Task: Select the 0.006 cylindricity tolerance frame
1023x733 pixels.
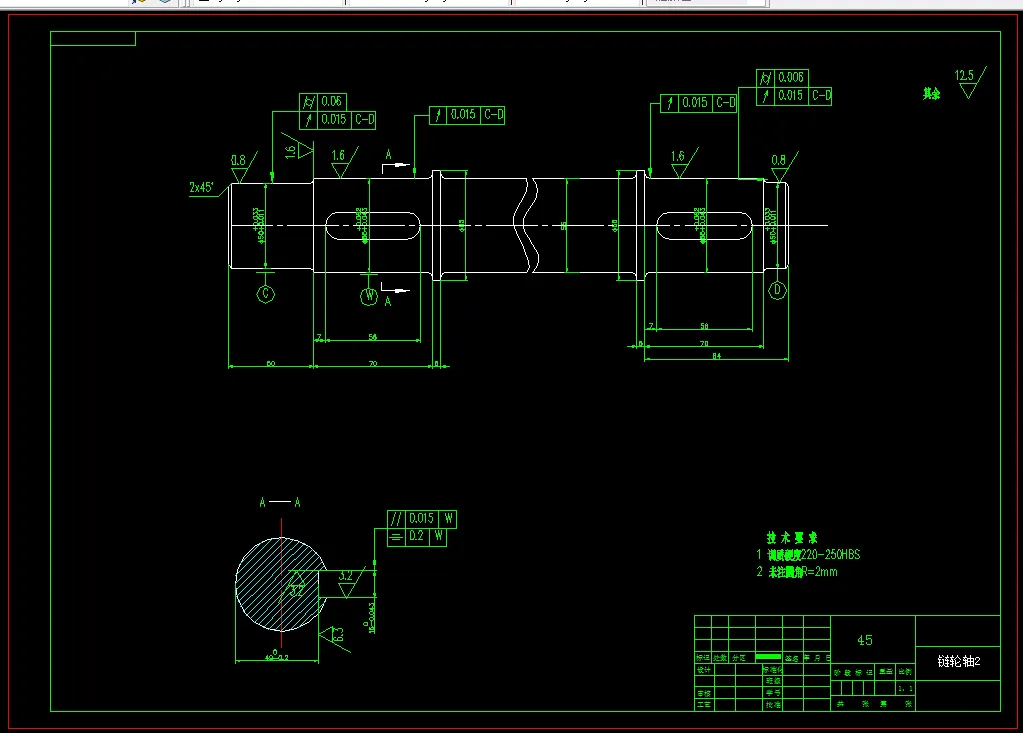Action: pos(782,78)
